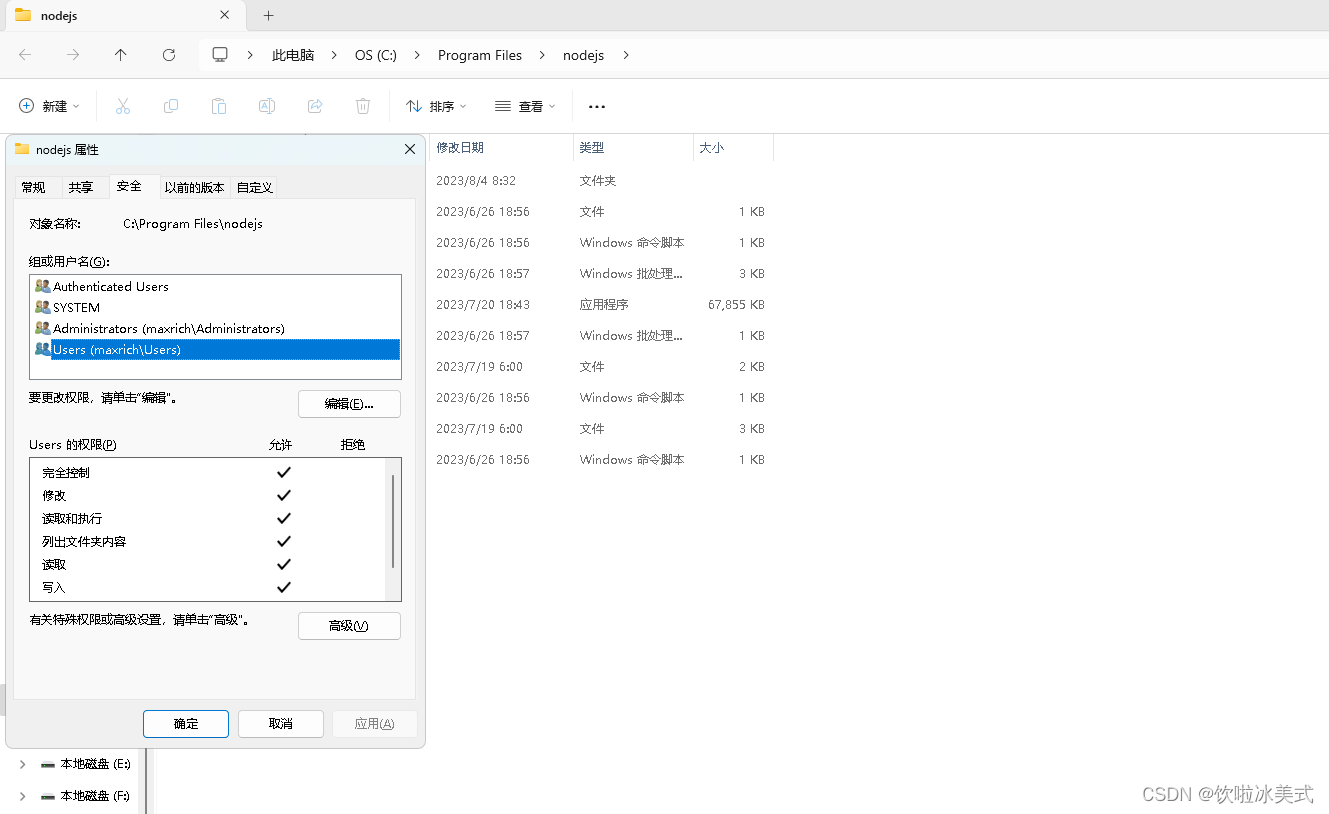The image size is (1329, 814).
Task: Switch to the 自定义 (Customize) tab
Action: pyautogui.click(x=254, y=187)
